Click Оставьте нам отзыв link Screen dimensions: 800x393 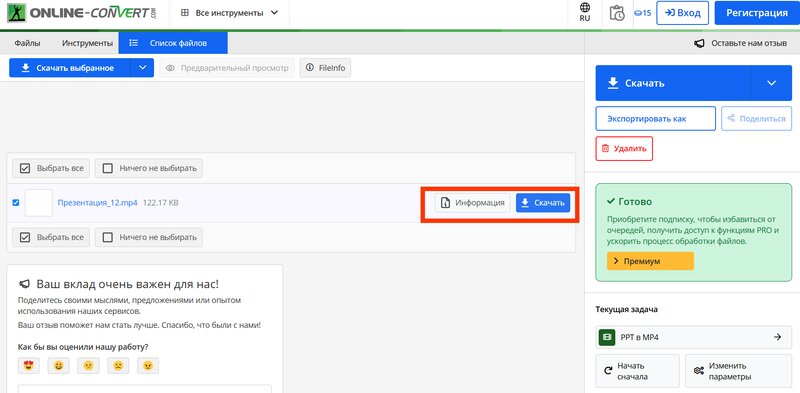click(740, 43)
